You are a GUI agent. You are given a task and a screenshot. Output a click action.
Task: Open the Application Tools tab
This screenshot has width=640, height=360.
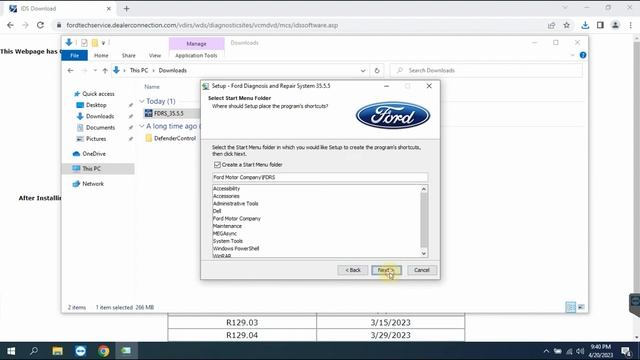point(196,56)
